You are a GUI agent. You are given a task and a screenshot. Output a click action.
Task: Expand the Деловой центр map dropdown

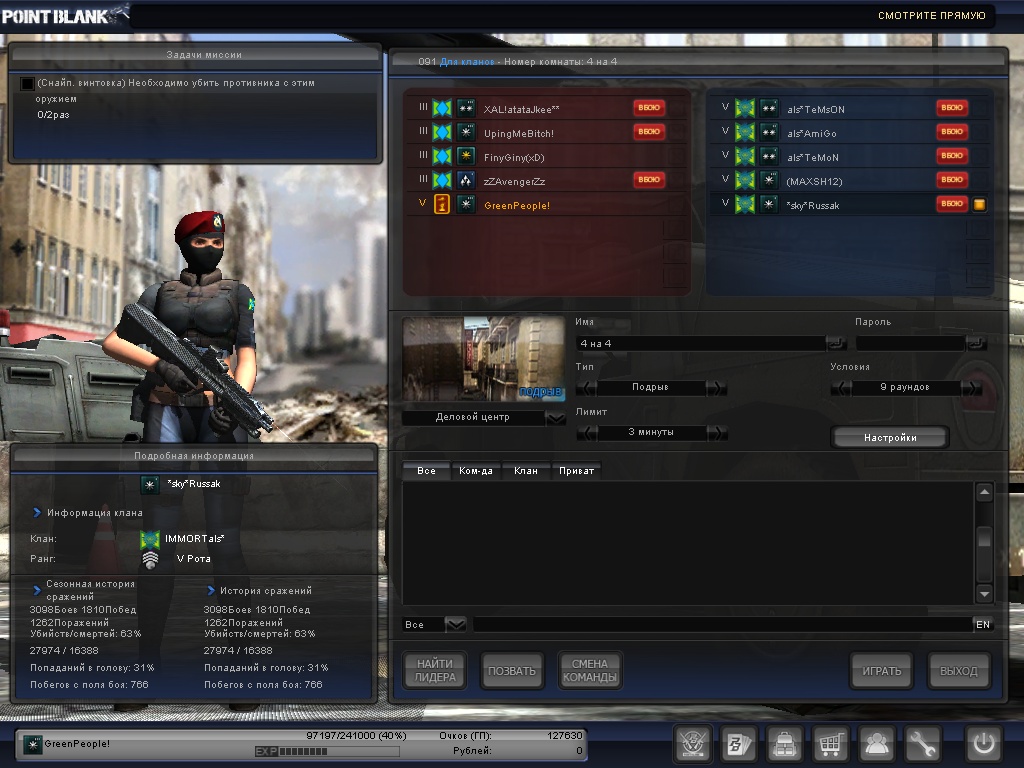[556, 418]
